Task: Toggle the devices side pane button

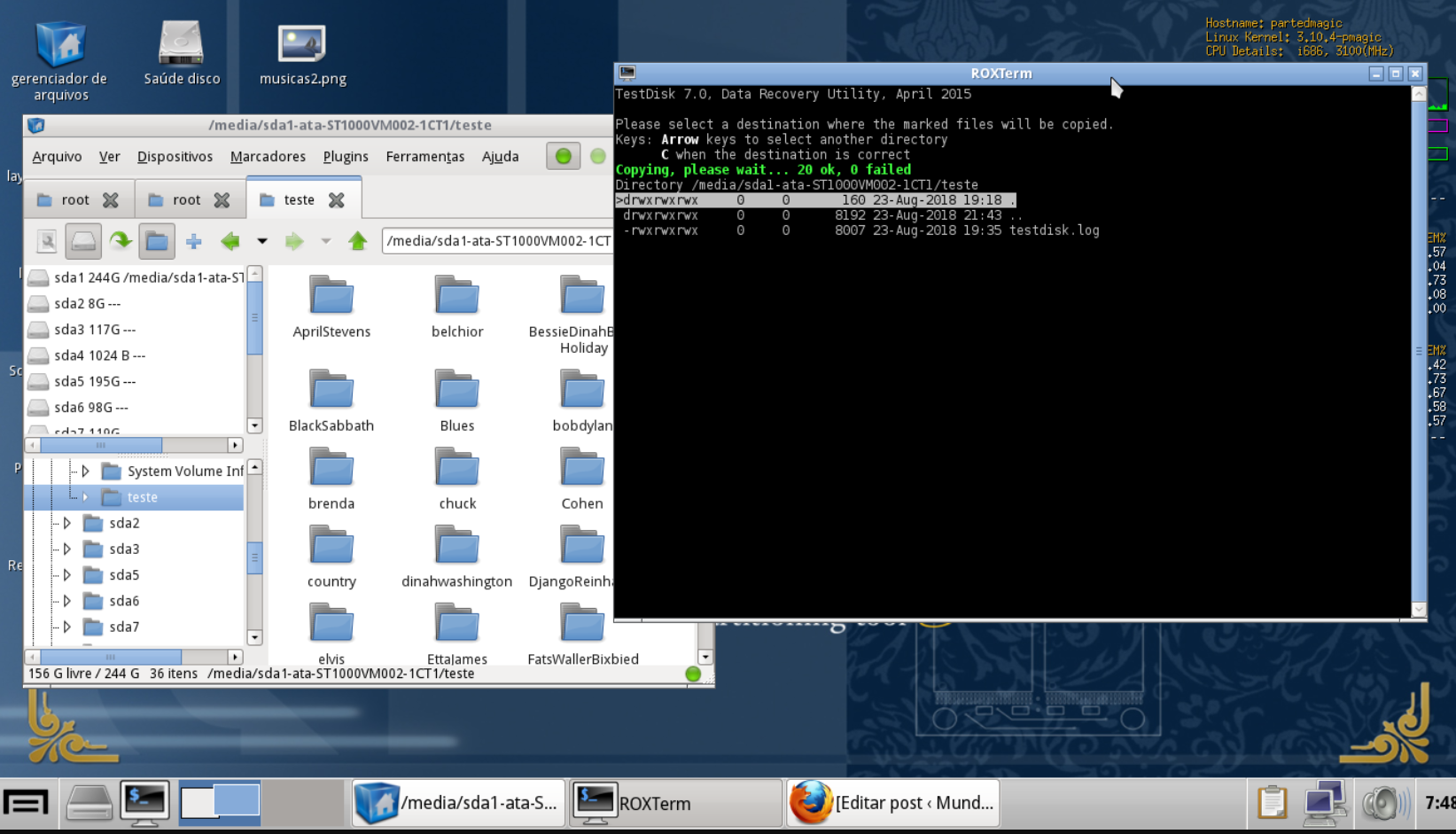Action: click(83, 241)
